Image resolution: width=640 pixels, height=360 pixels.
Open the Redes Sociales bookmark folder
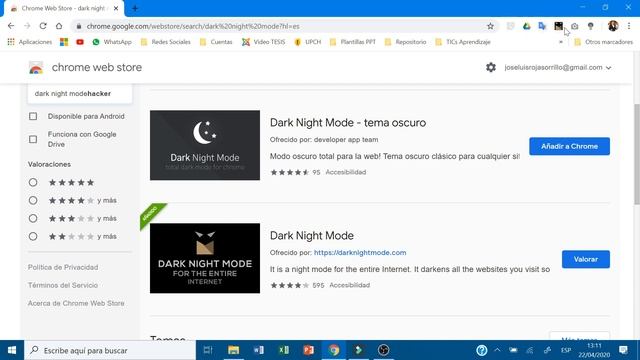165,42
